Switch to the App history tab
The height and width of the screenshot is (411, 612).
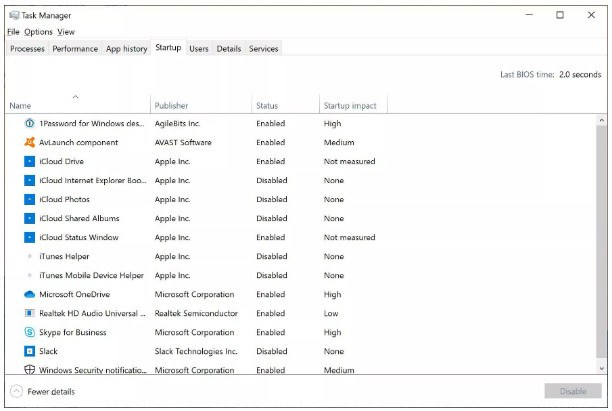point(126,49)
